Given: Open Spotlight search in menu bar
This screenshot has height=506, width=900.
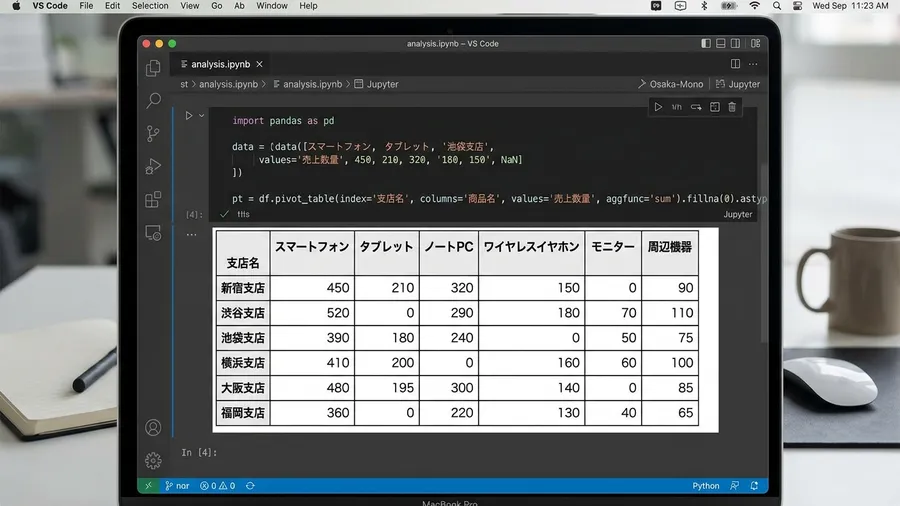Looking at the screenshot, I should coord(777,6).
